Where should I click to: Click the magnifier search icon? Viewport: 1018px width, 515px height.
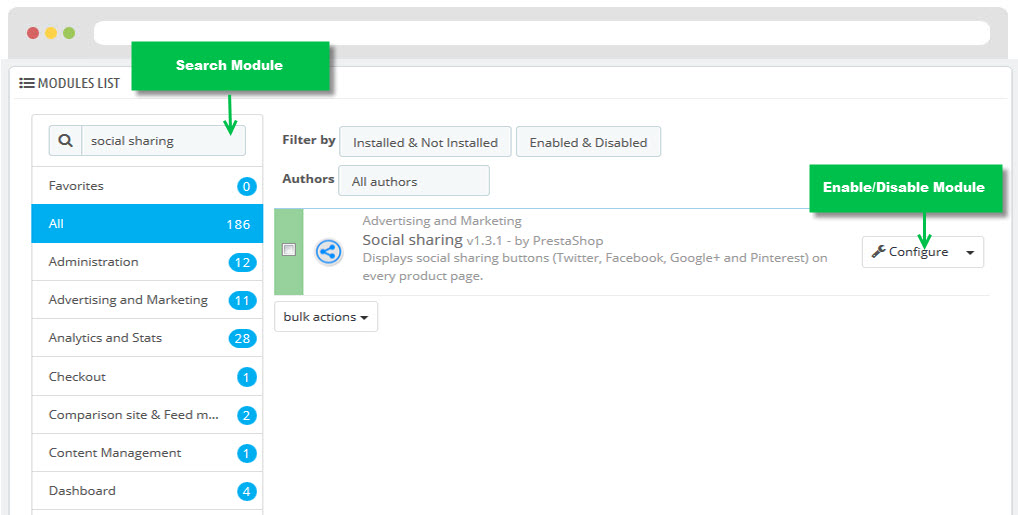coord(66,140)
